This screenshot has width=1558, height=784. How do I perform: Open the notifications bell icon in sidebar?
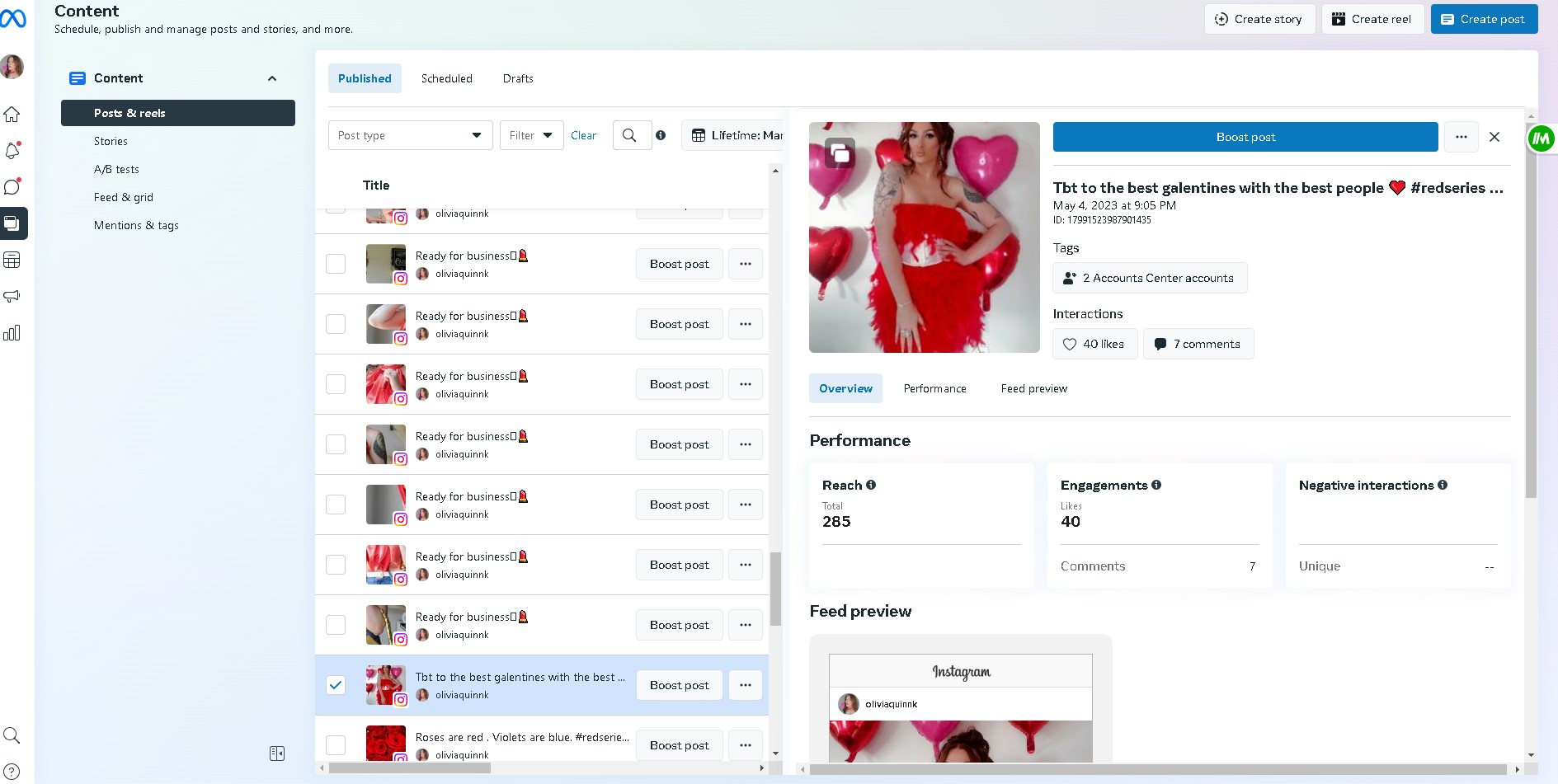pos(12,151)
